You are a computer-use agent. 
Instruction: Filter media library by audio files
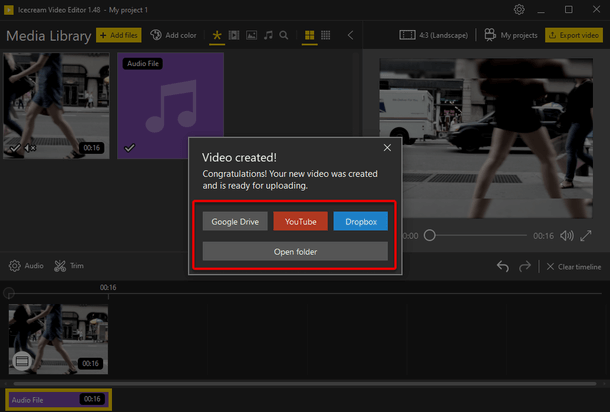[x=268, y=35]
